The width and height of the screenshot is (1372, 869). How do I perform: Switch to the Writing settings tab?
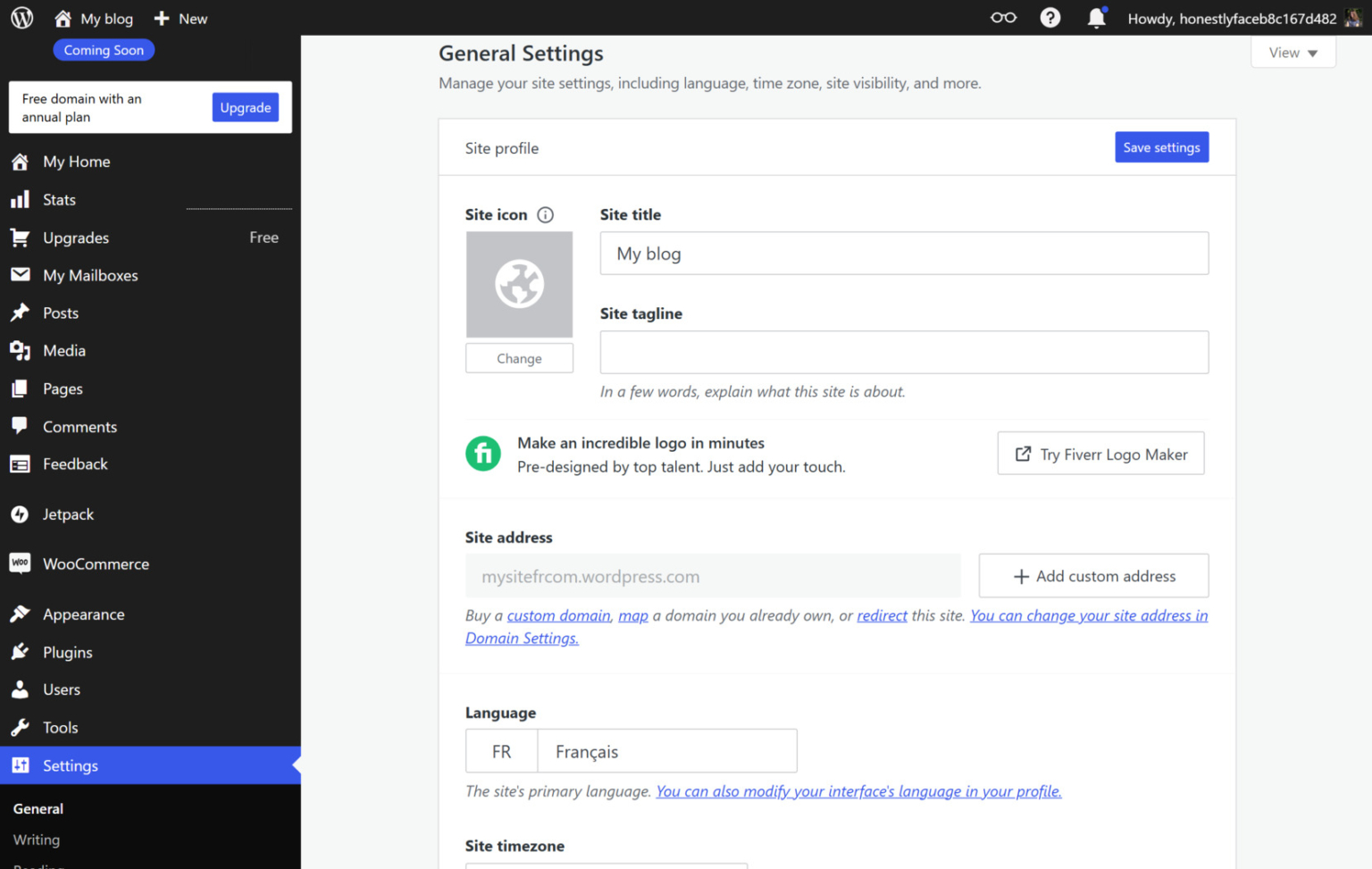pos(36,840)
